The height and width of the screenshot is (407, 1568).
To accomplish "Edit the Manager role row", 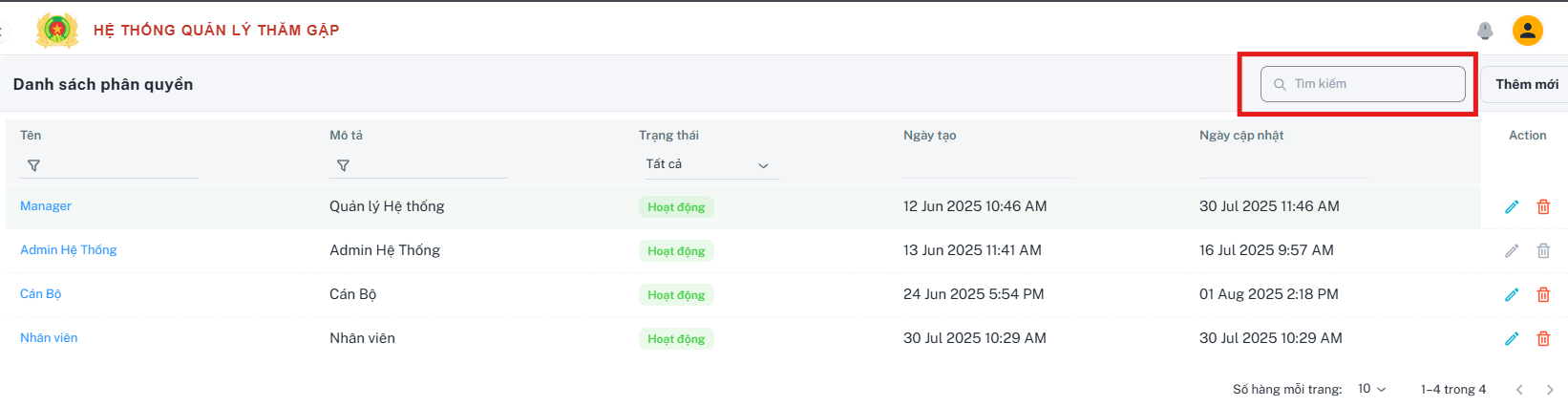I will point(1512,206).
